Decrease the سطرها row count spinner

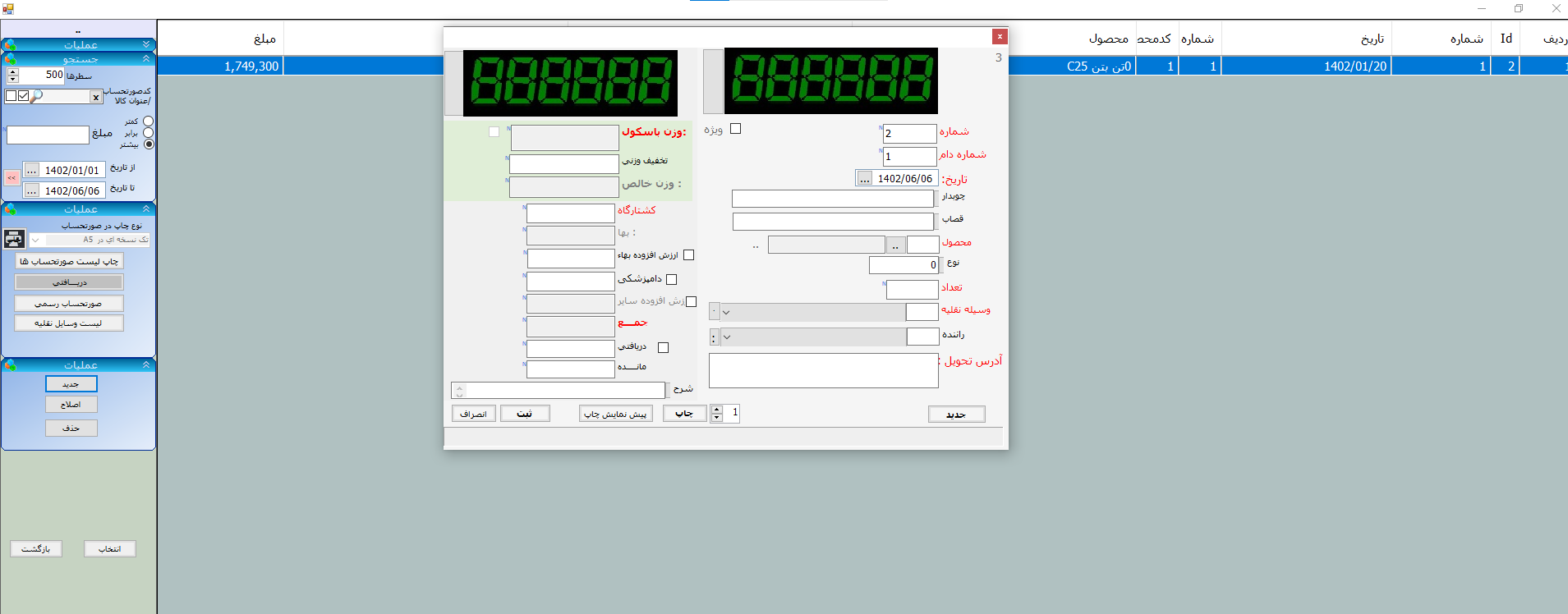[x=13, y=79]
